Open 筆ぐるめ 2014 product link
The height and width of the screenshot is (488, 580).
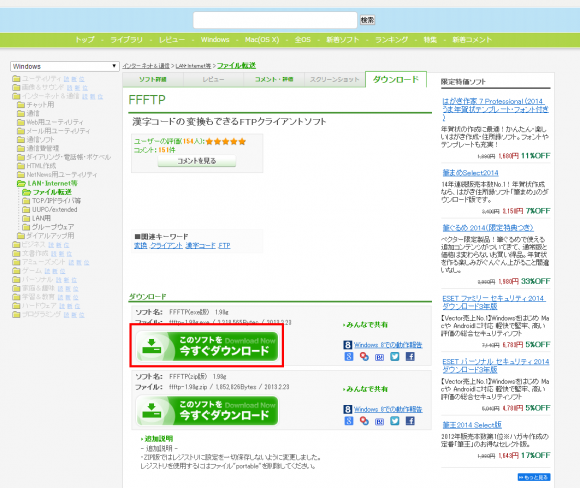coord(488,228)
